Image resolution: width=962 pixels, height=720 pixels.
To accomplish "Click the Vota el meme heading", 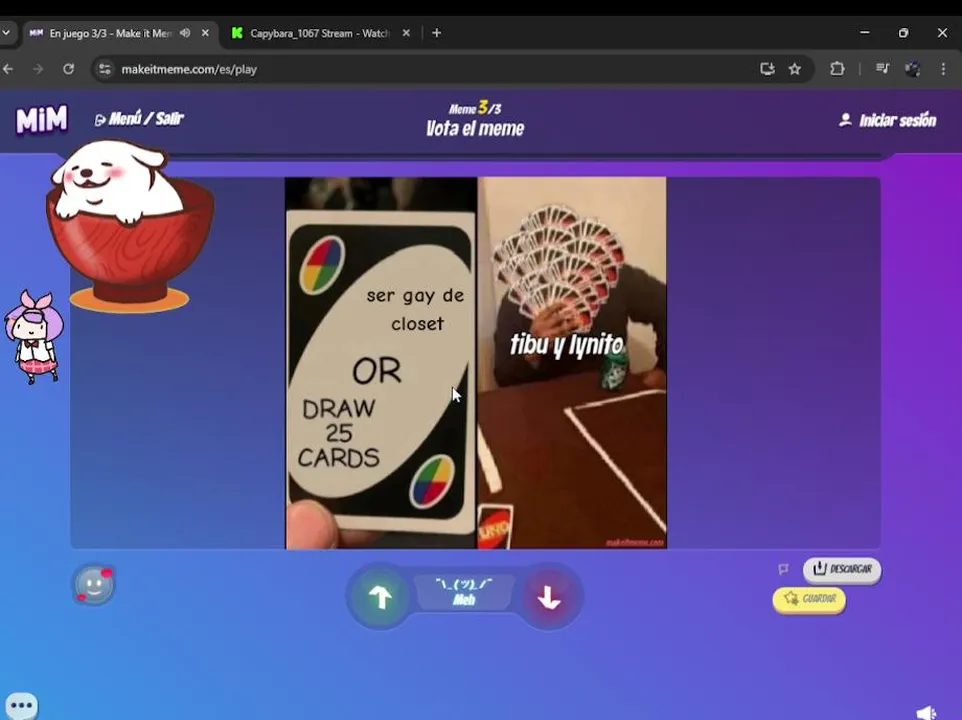I will point(475,128).
